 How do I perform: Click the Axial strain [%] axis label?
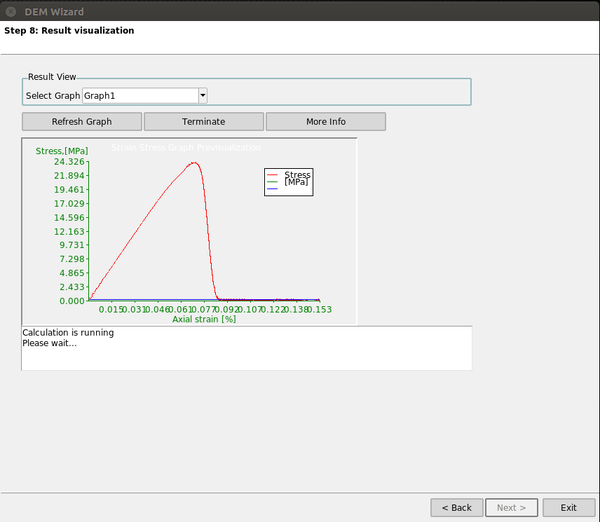(204, 320)
